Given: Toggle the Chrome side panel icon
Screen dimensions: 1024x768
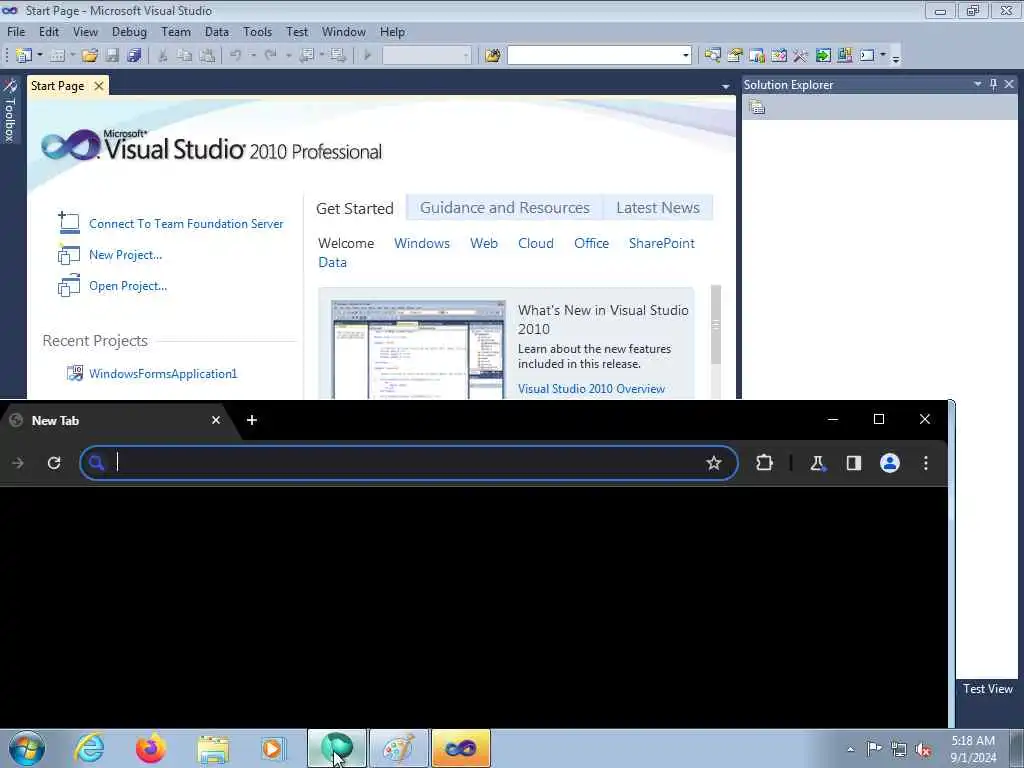Looking at the screenshot, I should tap(854, 463).
